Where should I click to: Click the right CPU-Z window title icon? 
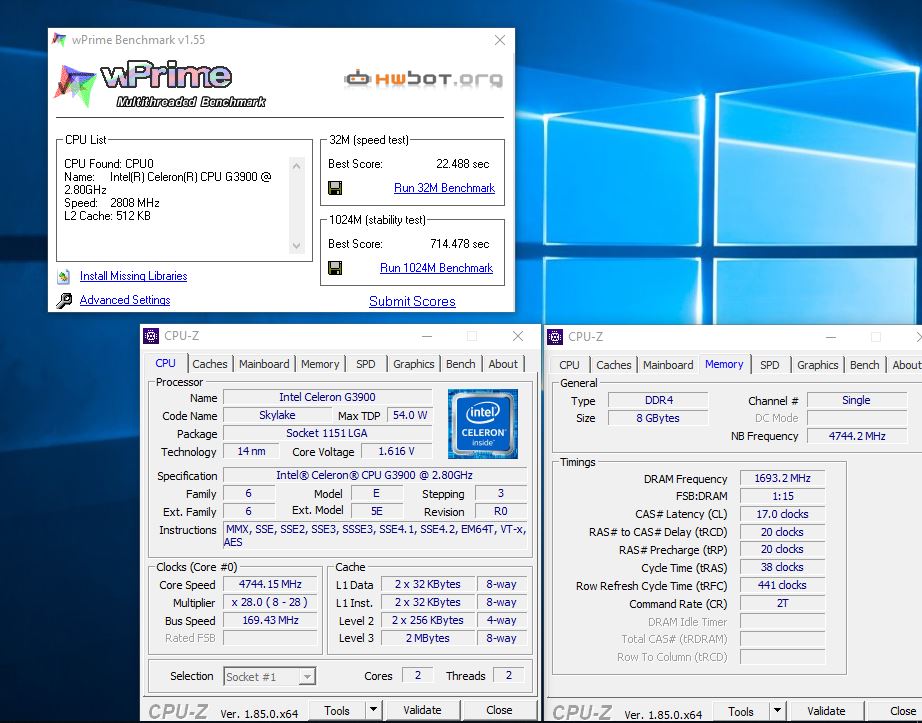554,337
